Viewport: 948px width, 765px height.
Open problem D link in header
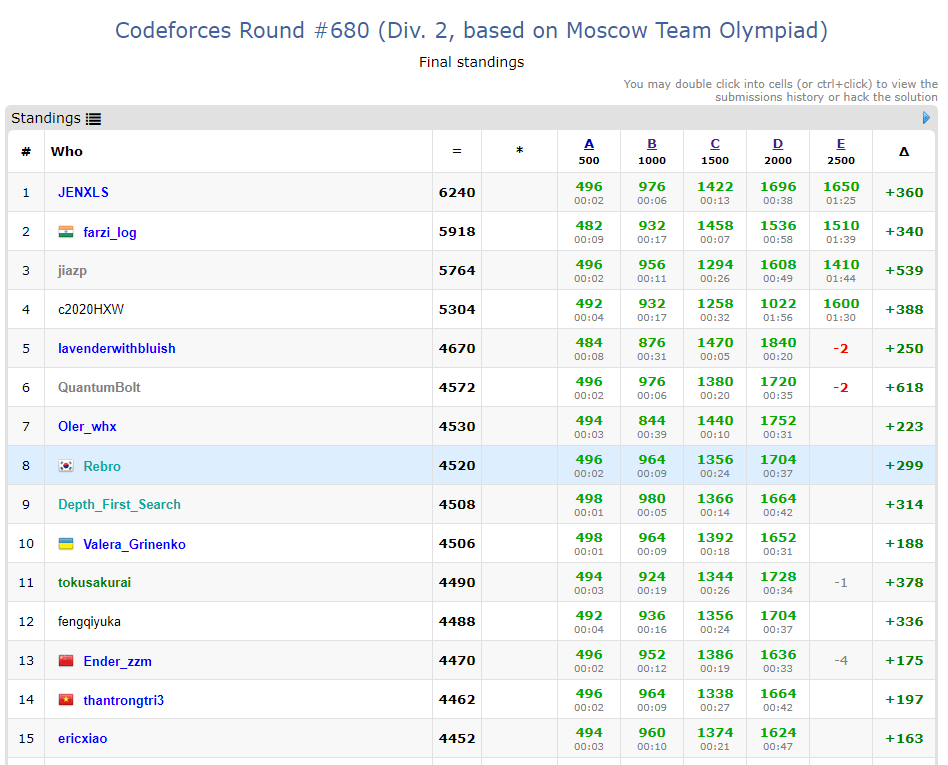[x=778, y=144]
